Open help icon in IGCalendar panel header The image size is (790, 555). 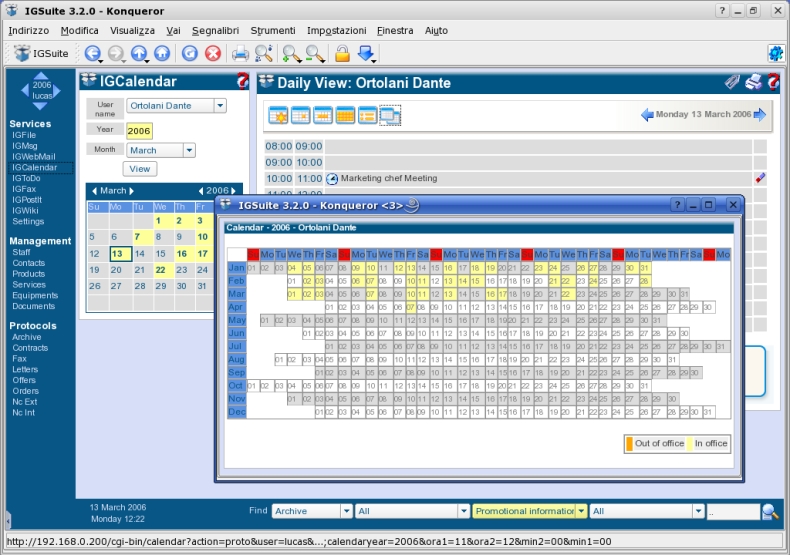click(x=242, y=81)
